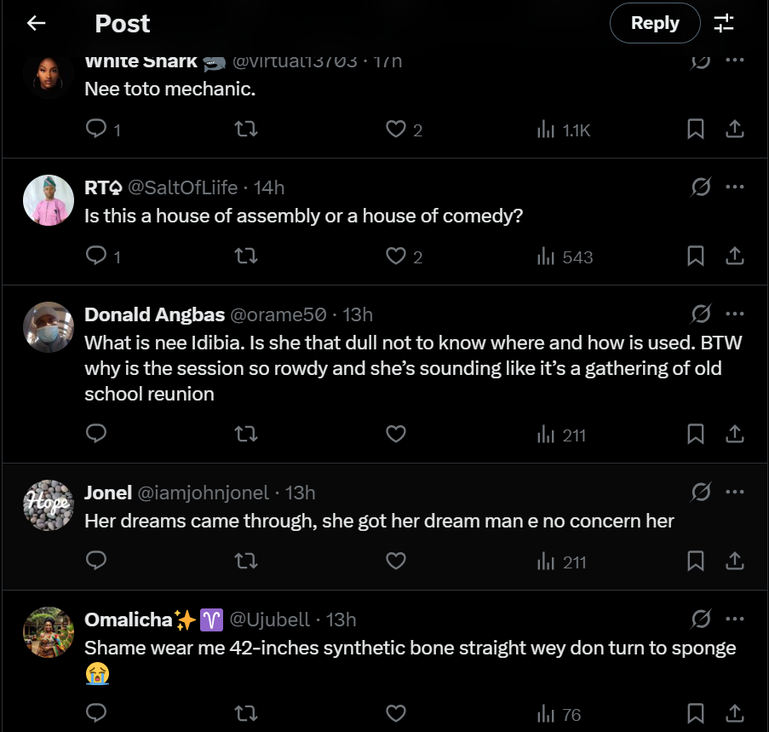
Task: Open Grok explain on Donald Angbas's post
Action: 701,314
